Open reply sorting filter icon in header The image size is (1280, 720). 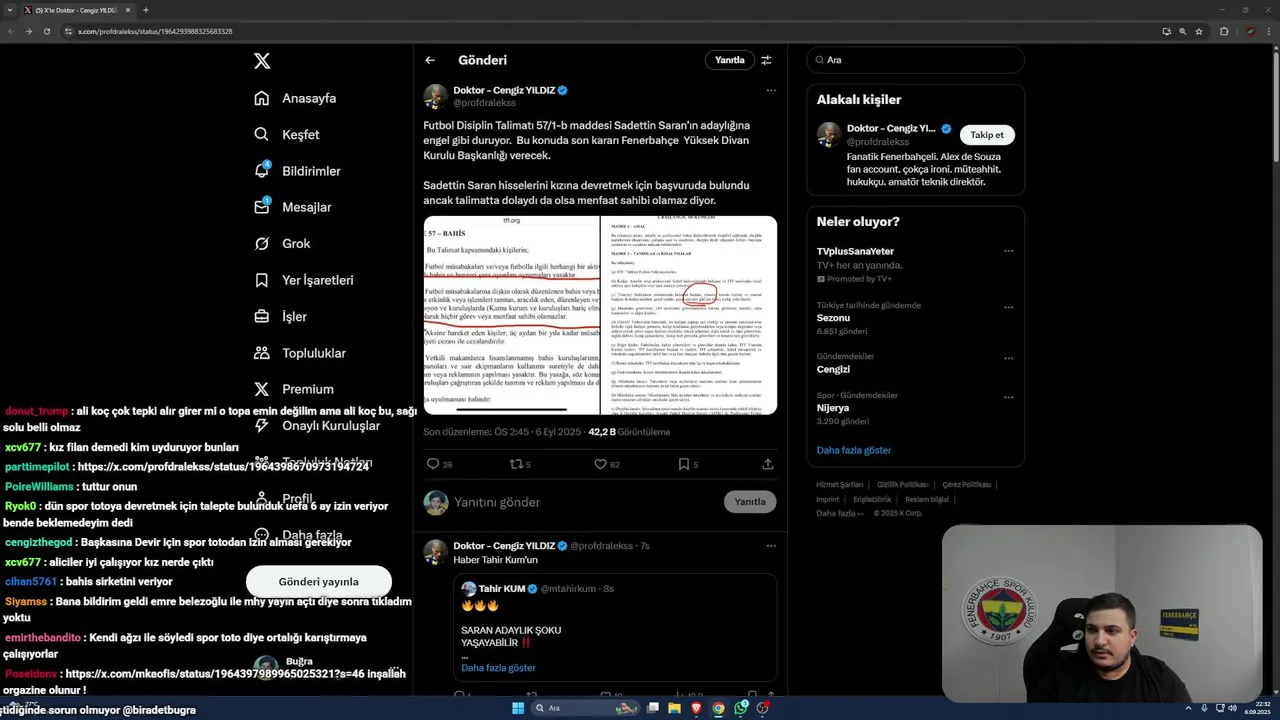766,60
